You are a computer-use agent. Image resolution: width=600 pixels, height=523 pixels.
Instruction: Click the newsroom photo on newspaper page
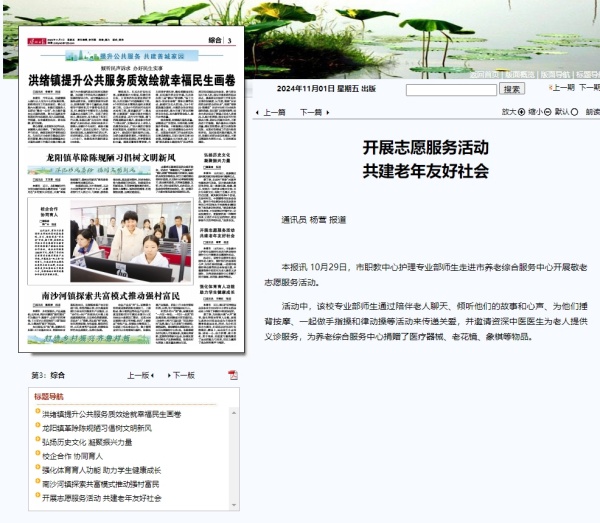(130, 240)
